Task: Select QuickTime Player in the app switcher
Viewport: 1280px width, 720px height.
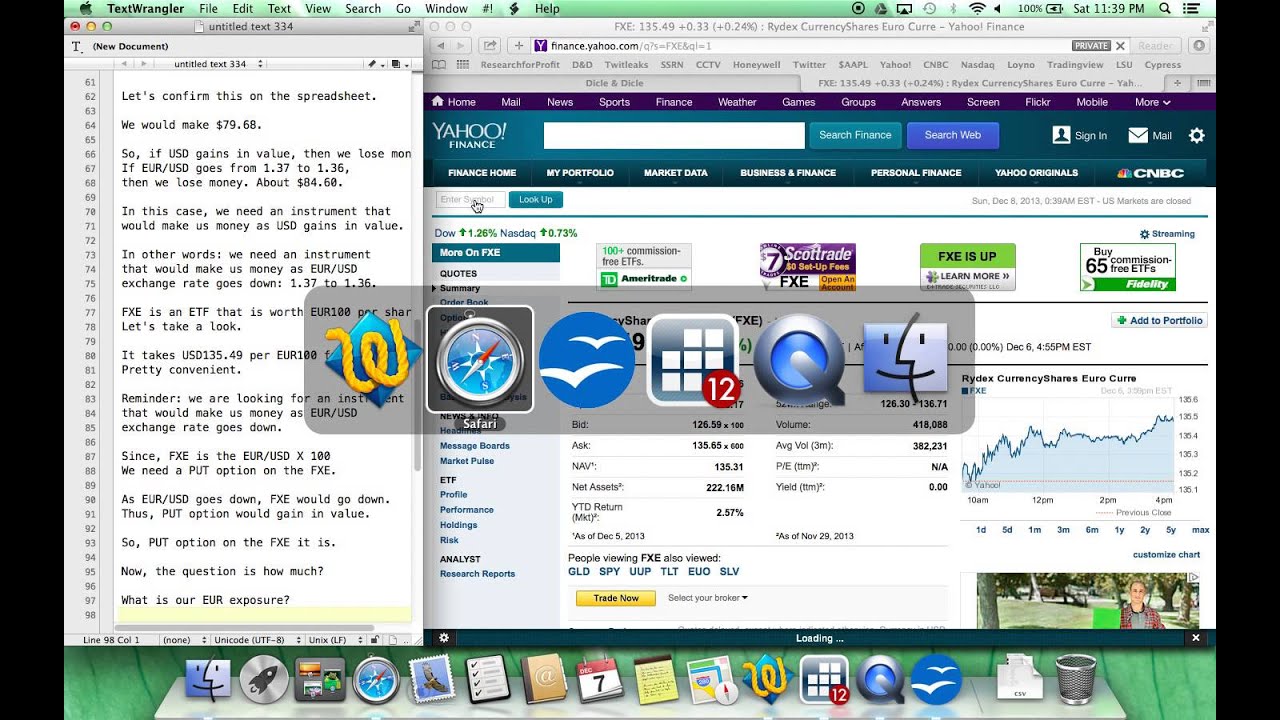Action: coord(801,360)
